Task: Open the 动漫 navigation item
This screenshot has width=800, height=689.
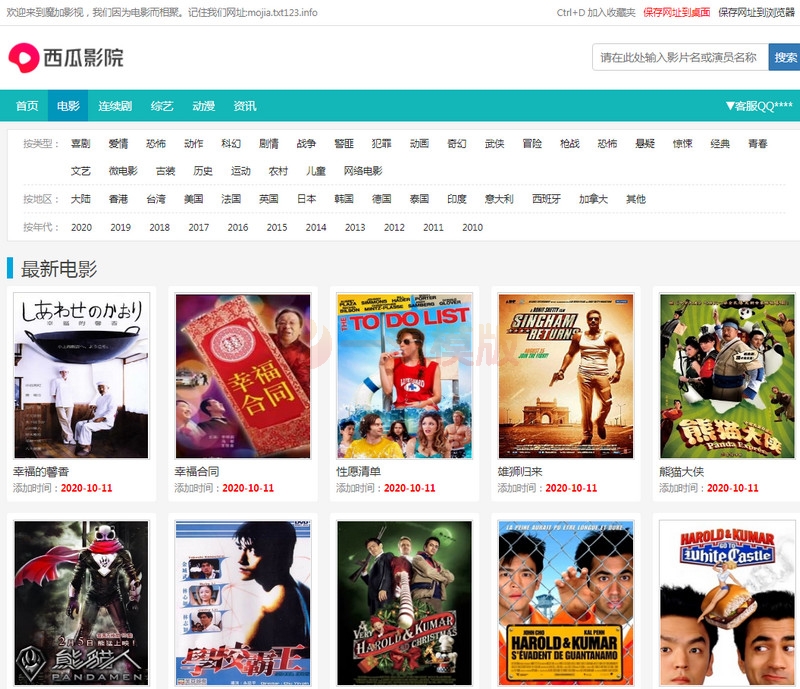Action: pyautogui.click(x=204, y=106)
